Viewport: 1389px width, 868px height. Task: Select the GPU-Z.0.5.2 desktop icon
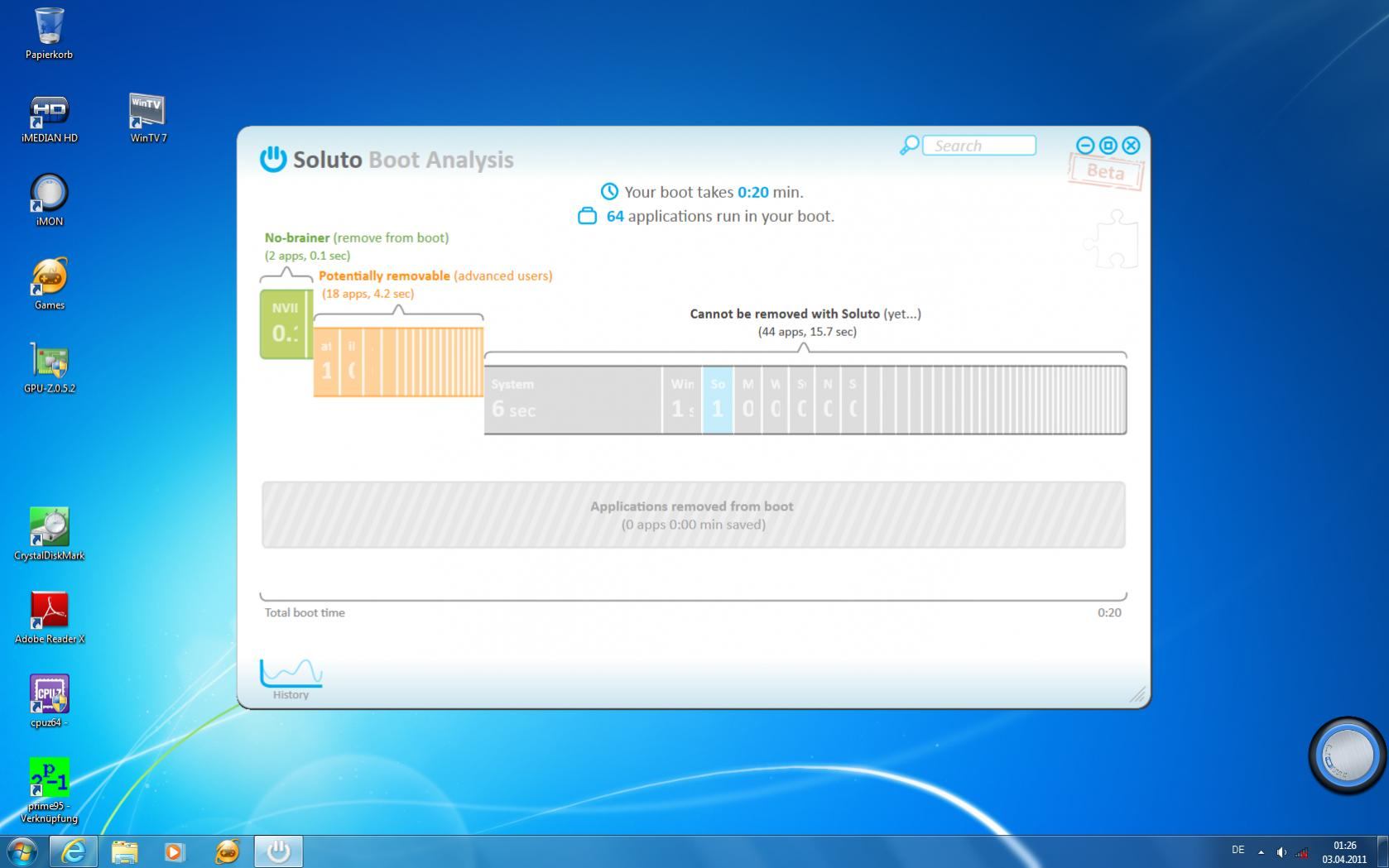click(x=49, y=367)
